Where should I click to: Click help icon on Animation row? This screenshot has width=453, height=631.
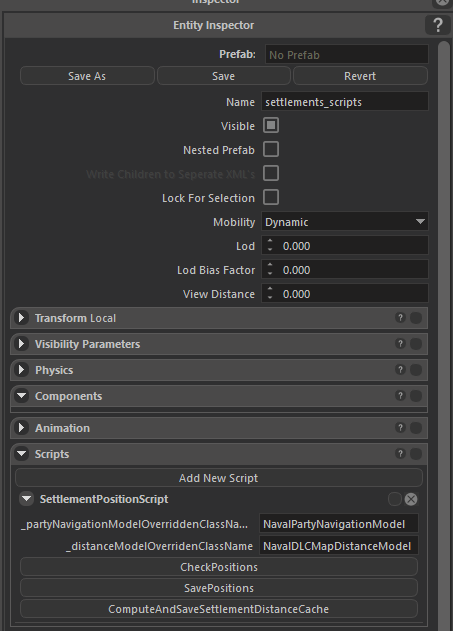click(400, 427)
